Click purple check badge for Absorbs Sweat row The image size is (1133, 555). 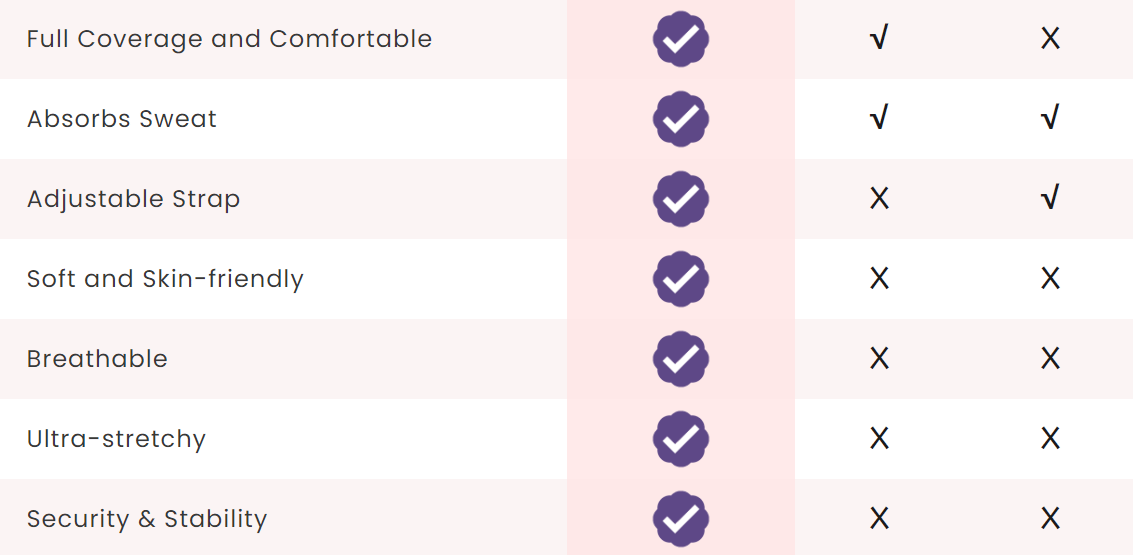(x=681, y=119)
